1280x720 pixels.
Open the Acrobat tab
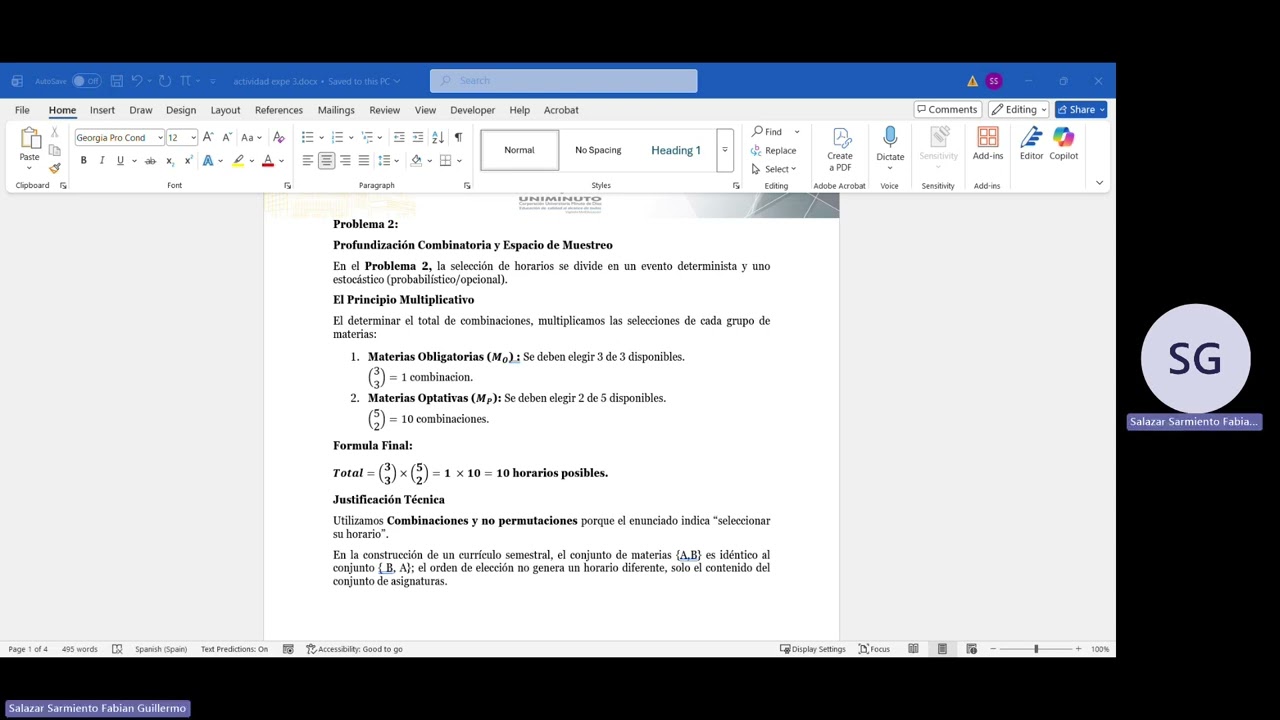tap(561, 110)
